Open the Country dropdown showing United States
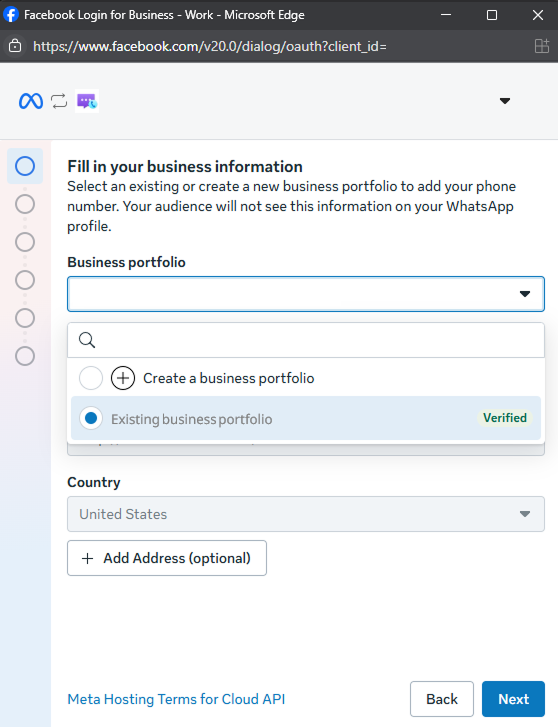The height and width of the screenshot is (727, 558). 306,514
